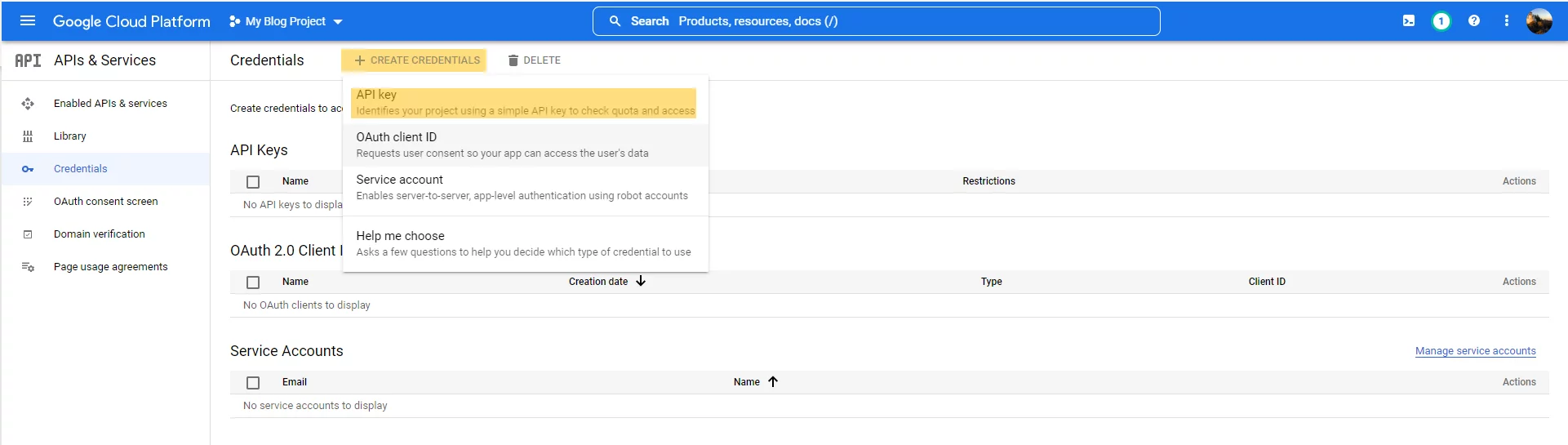Click the Credentials key icon
1568x445 pixels.
(x=28, y=169)
